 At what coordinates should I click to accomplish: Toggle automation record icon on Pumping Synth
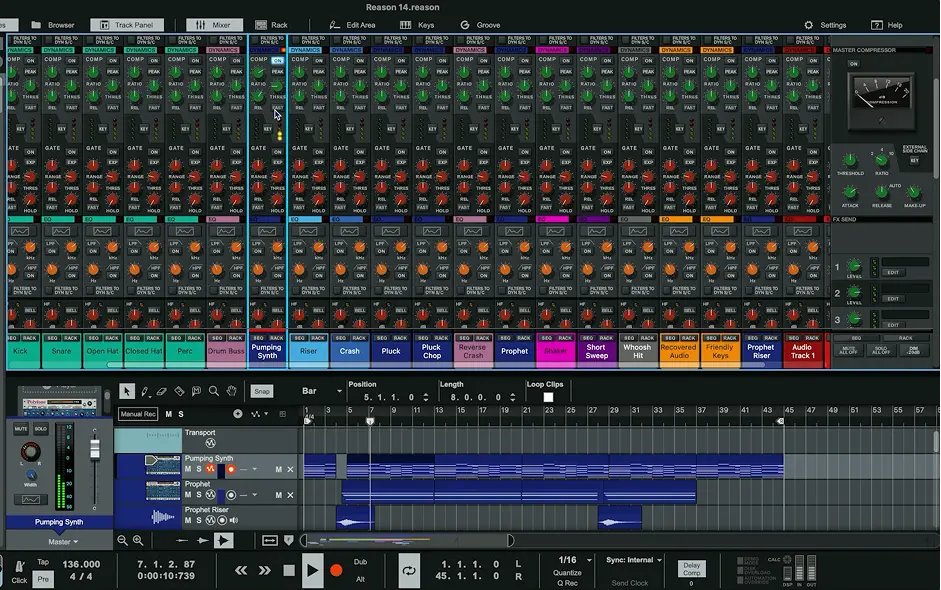210,469
